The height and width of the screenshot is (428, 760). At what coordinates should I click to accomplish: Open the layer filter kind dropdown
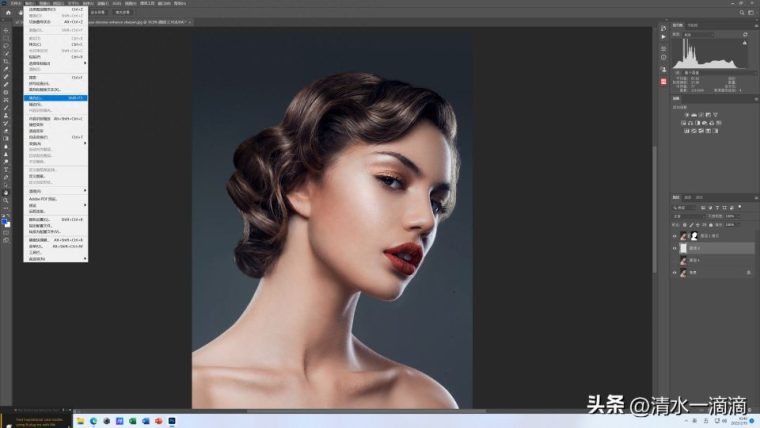tap(684, 208)
